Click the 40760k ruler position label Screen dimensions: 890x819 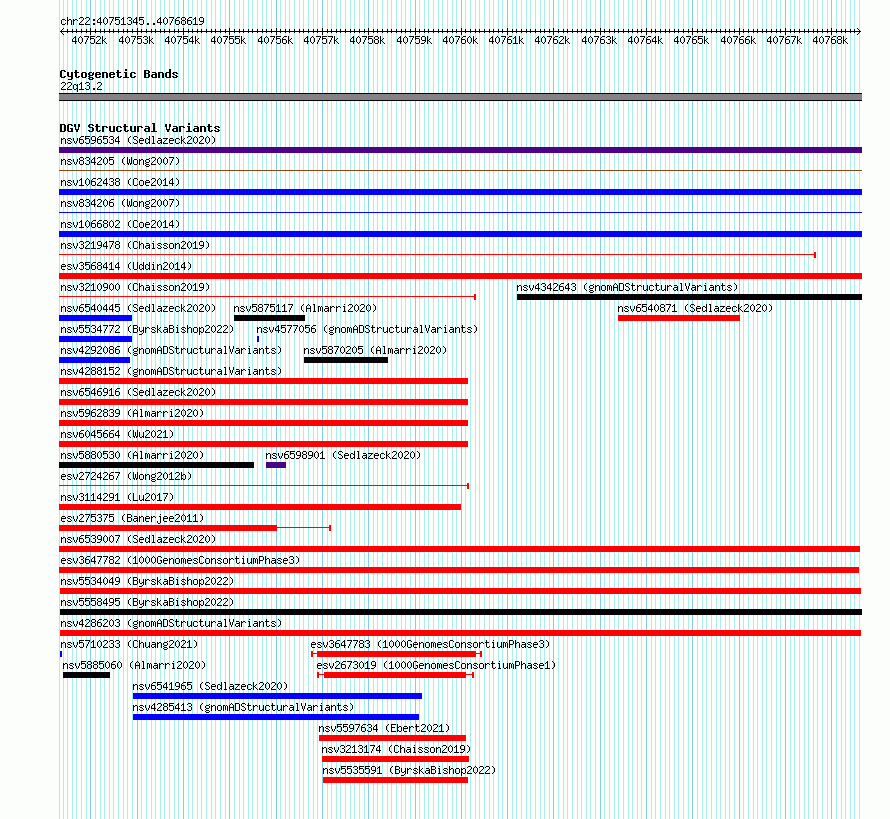pos(460,40)
